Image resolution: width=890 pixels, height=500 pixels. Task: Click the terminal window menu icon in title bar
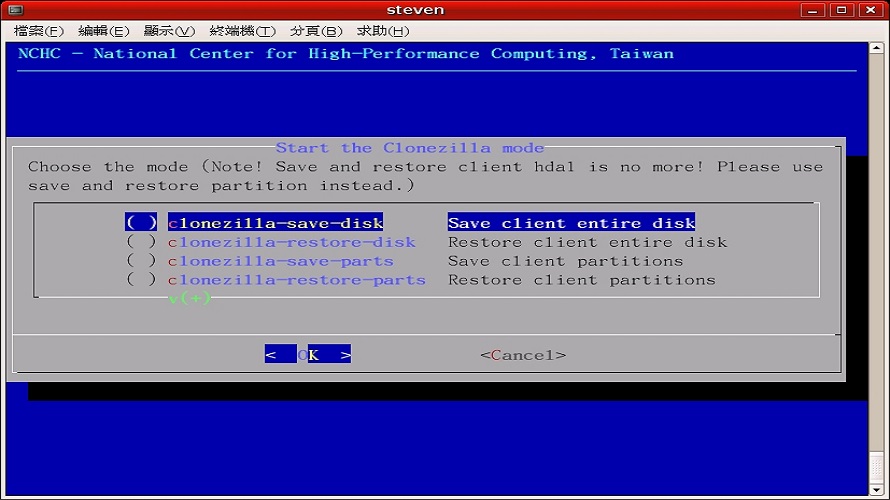click(x=16, y=10)
